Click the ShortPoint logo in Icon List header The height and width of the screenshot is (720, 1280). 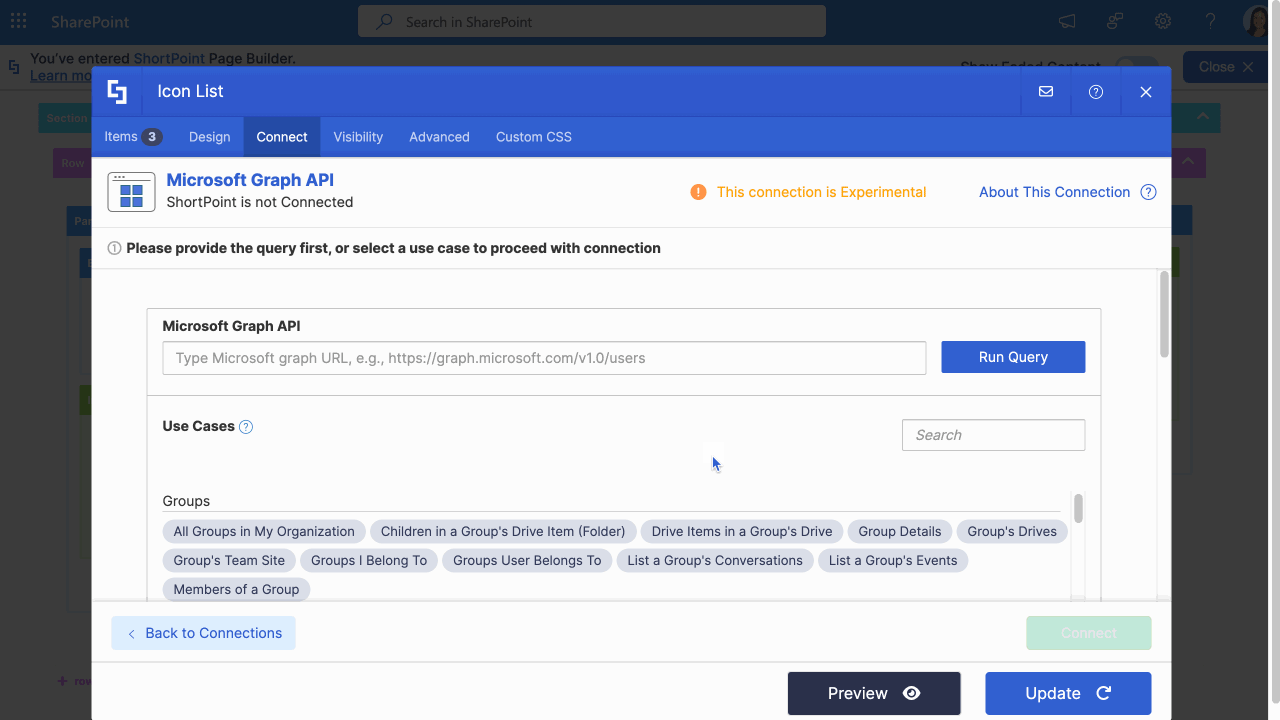point(117,92)
